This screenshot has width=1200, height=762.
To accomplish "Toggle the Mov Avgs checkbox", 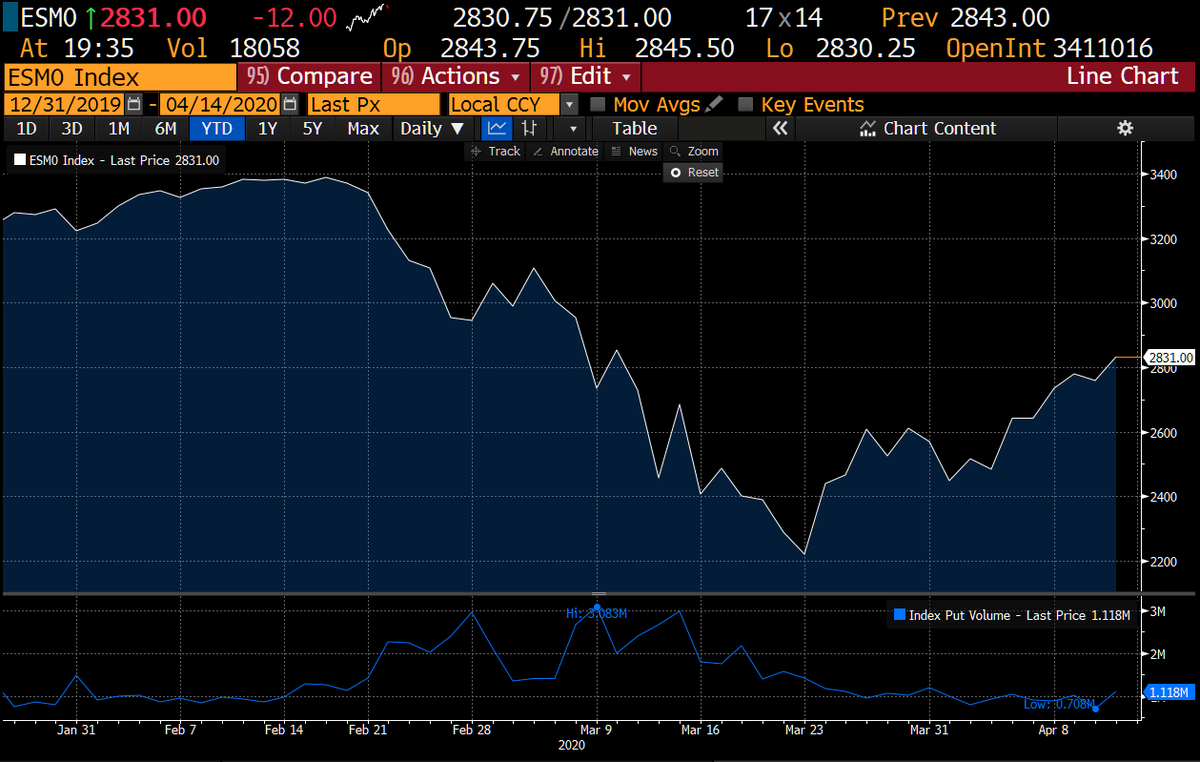I will coord(598,104).
